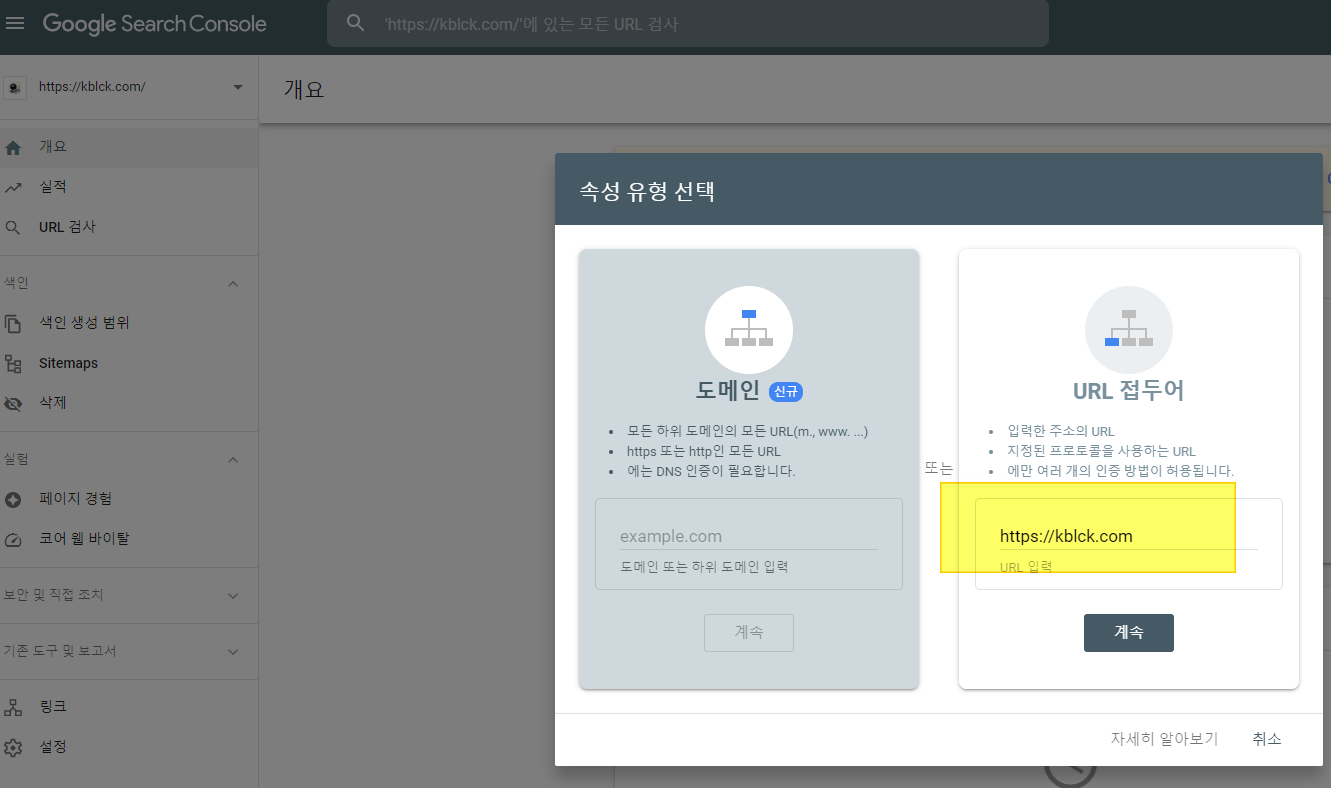Image resolution: width=1331 pixels, height=788 pixels.
Task: Click the 자세히 알아보기 link
Action: (x=1164, y=739)
